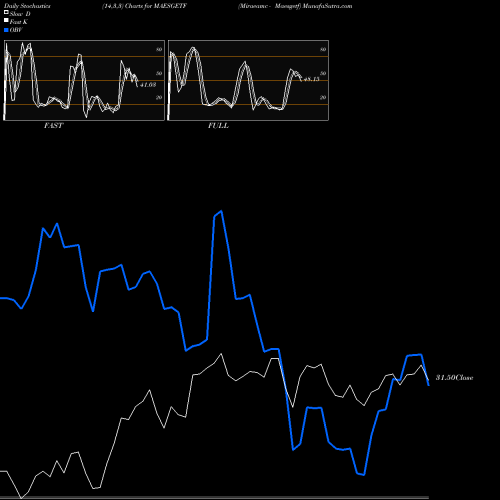The height and width of the screenshot is (500, 500).
Task: Click the 80 axis label in FAST chart
Action: click(159, 49)
